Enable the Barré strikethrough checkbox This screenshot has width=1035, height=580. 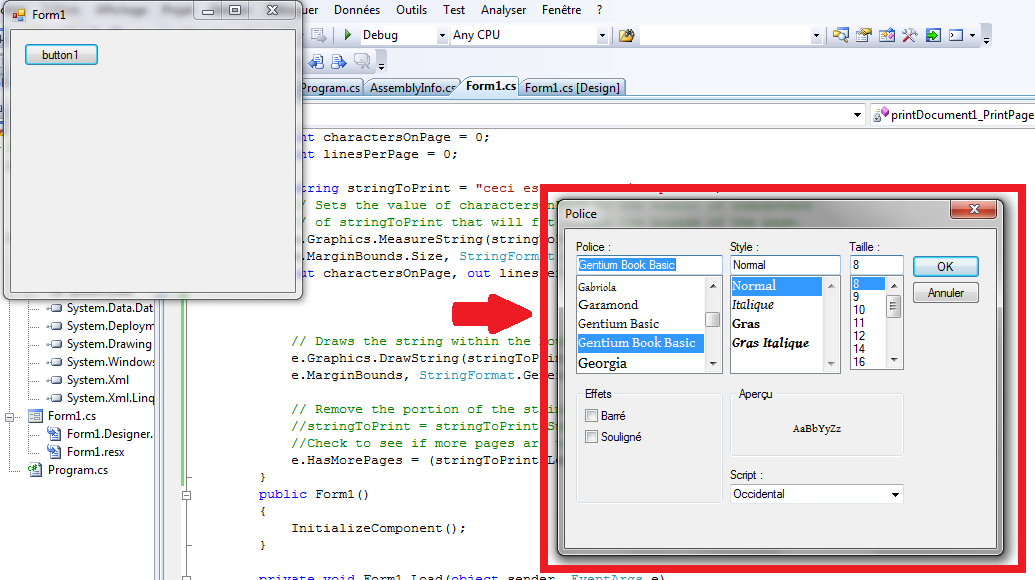[592, 416]
